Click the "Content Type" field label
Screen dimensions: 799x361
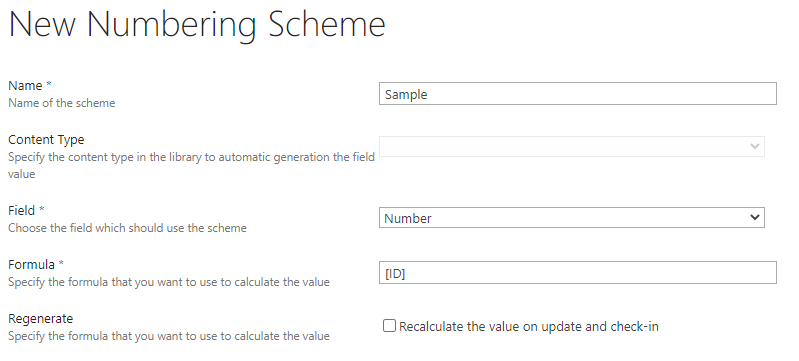coord(46,139)
